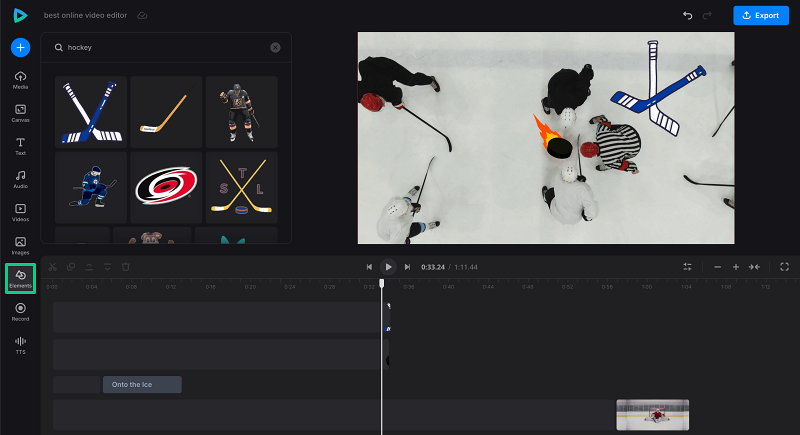Click the send backward layer icon
Screen dimensions: 800x435
pos(107,267)
